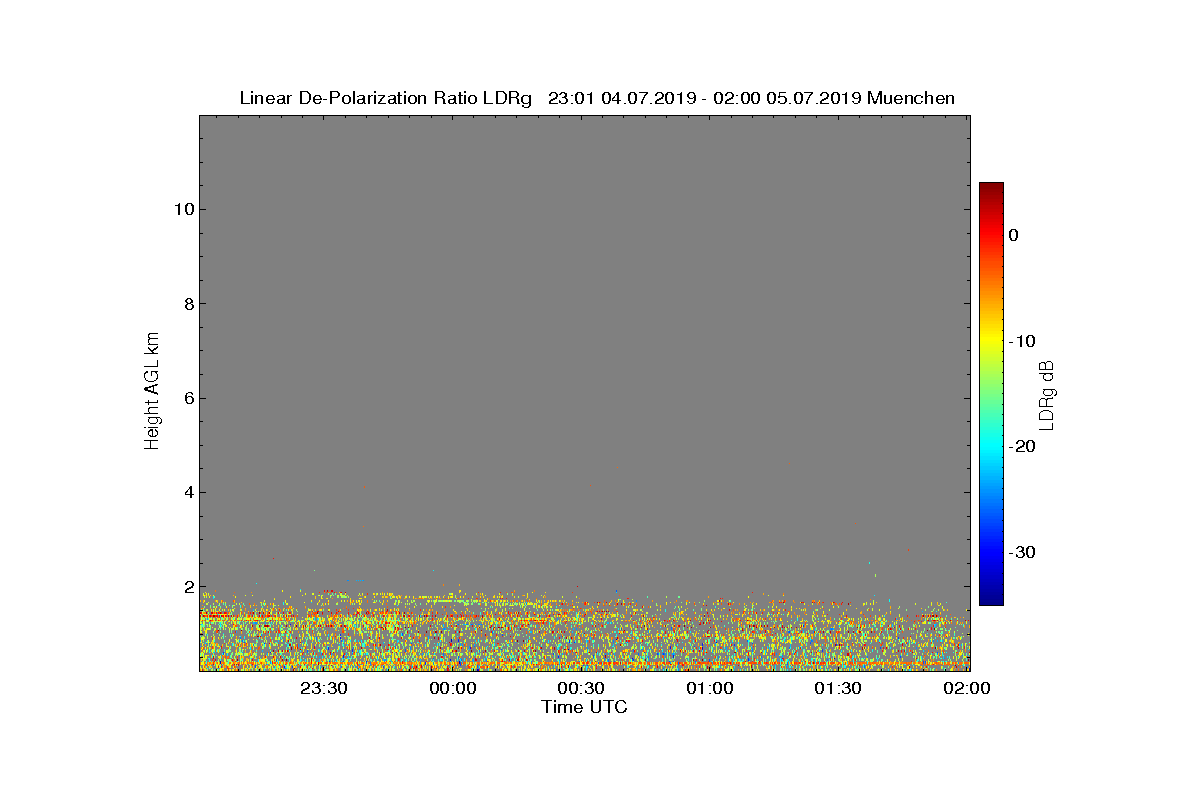Image resolution: width=1200 pixels, height=800 pixels.
Task: Click the 8 km height tick label
Action: pyautogui.click(x=186, y=303)
